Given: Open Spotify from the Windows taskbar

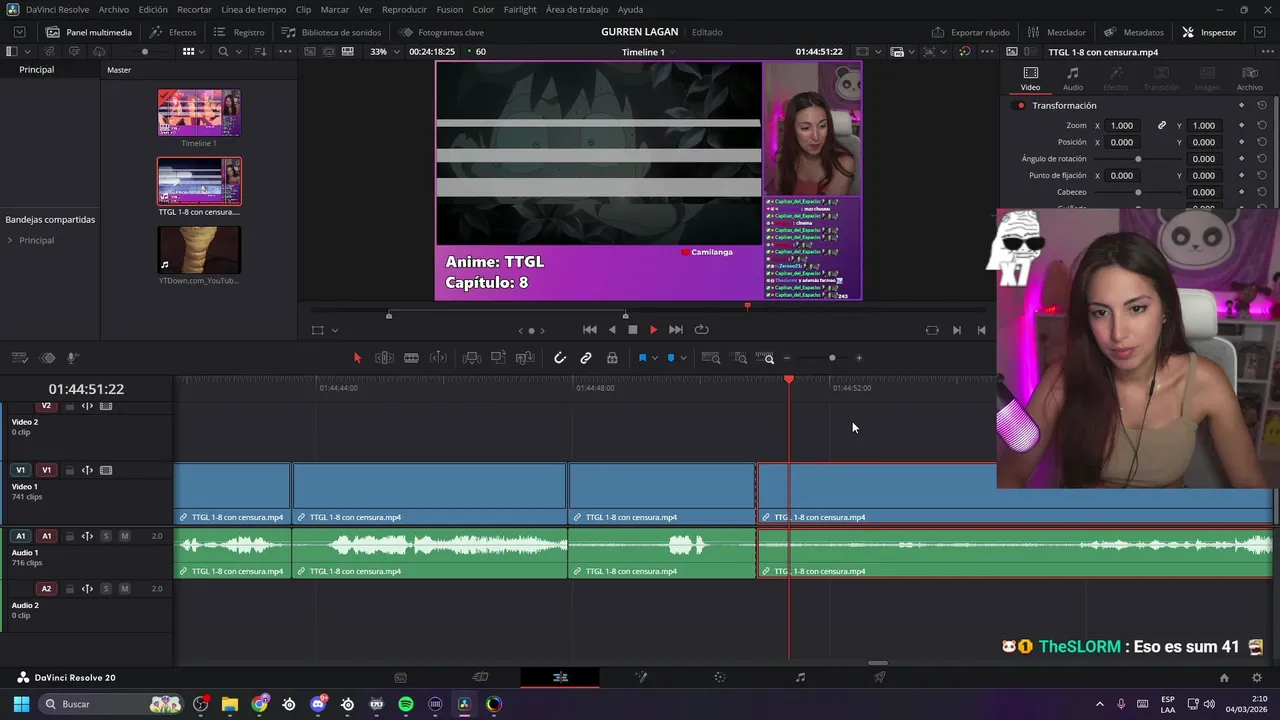Looking at the screenshot, I should pos(406,704).
